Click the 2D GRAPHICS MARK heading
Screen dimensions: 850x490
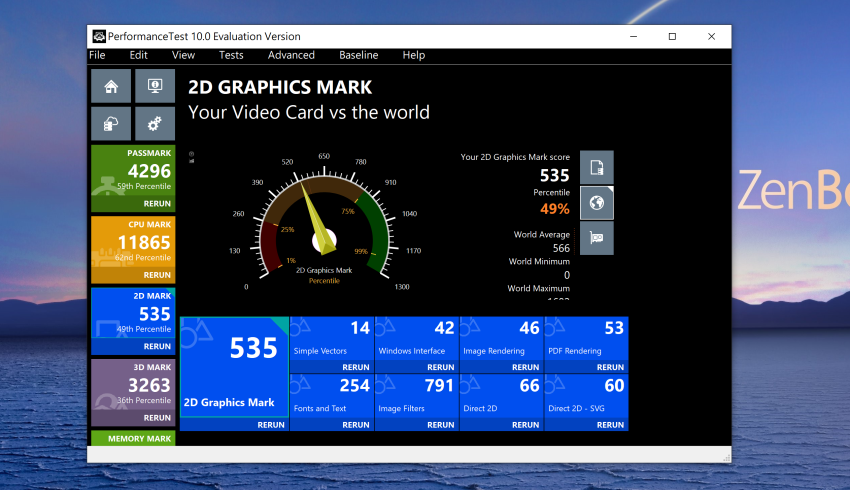280,87
